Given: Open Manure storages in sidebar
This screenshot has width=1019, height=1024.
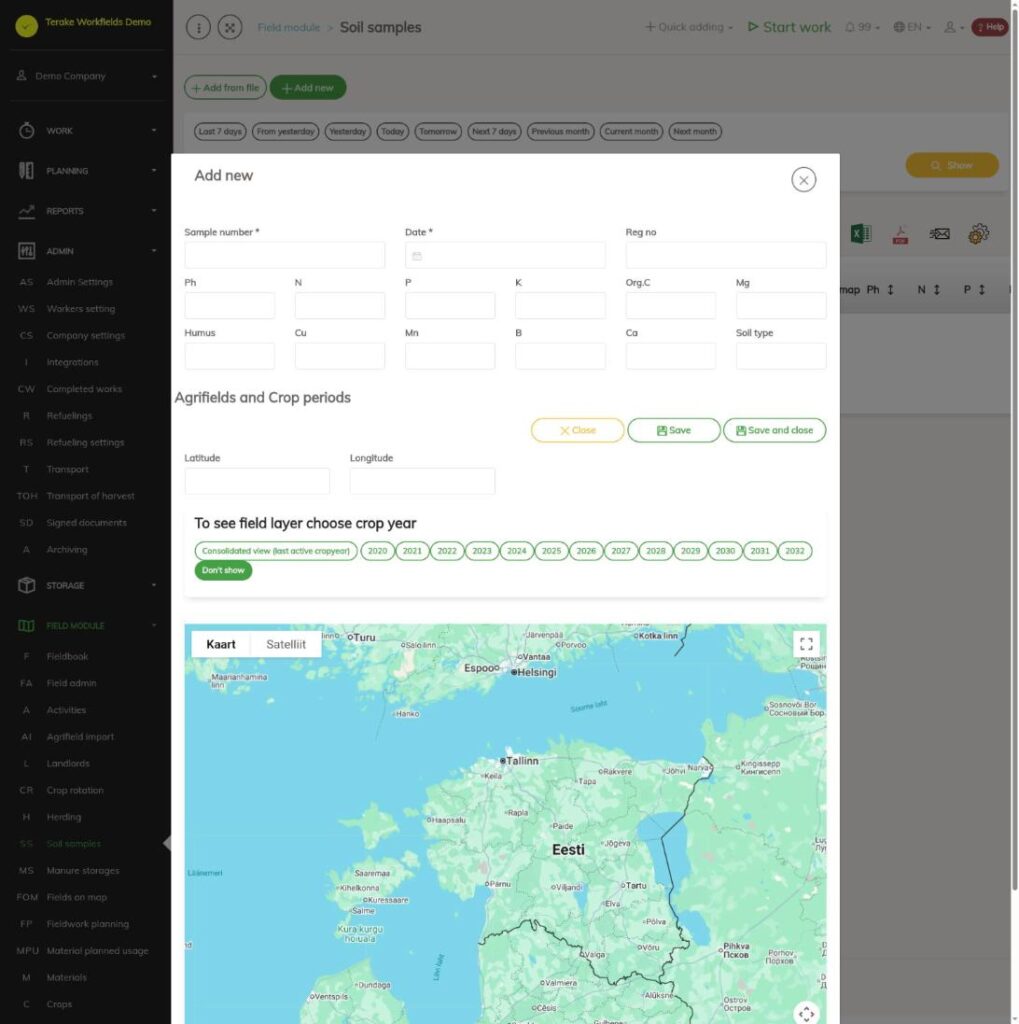Looking at the screenshot, I should (83, 871).
